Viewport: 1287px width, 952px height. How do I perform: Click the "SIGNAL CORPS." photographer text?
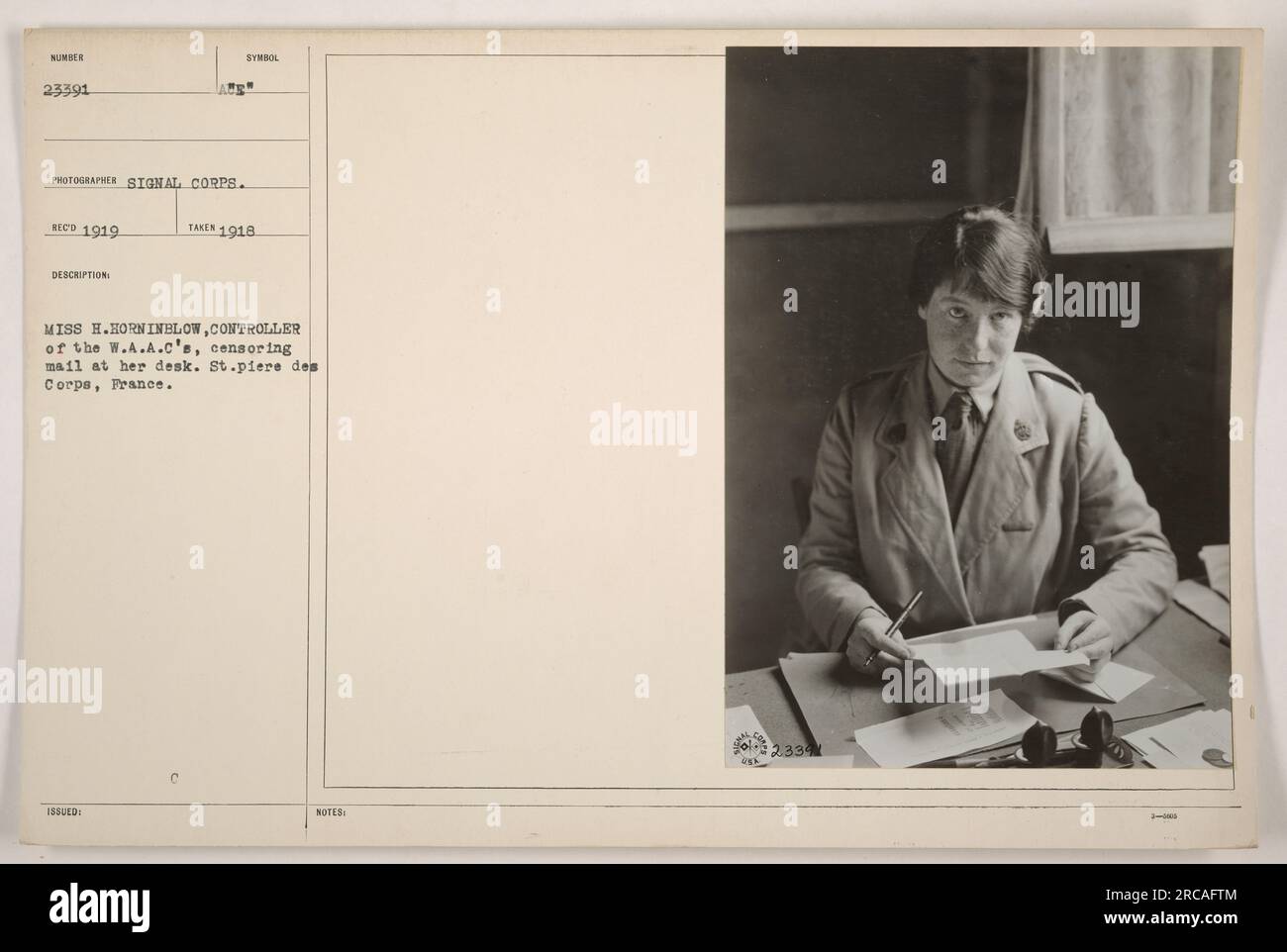coord(185,182)
